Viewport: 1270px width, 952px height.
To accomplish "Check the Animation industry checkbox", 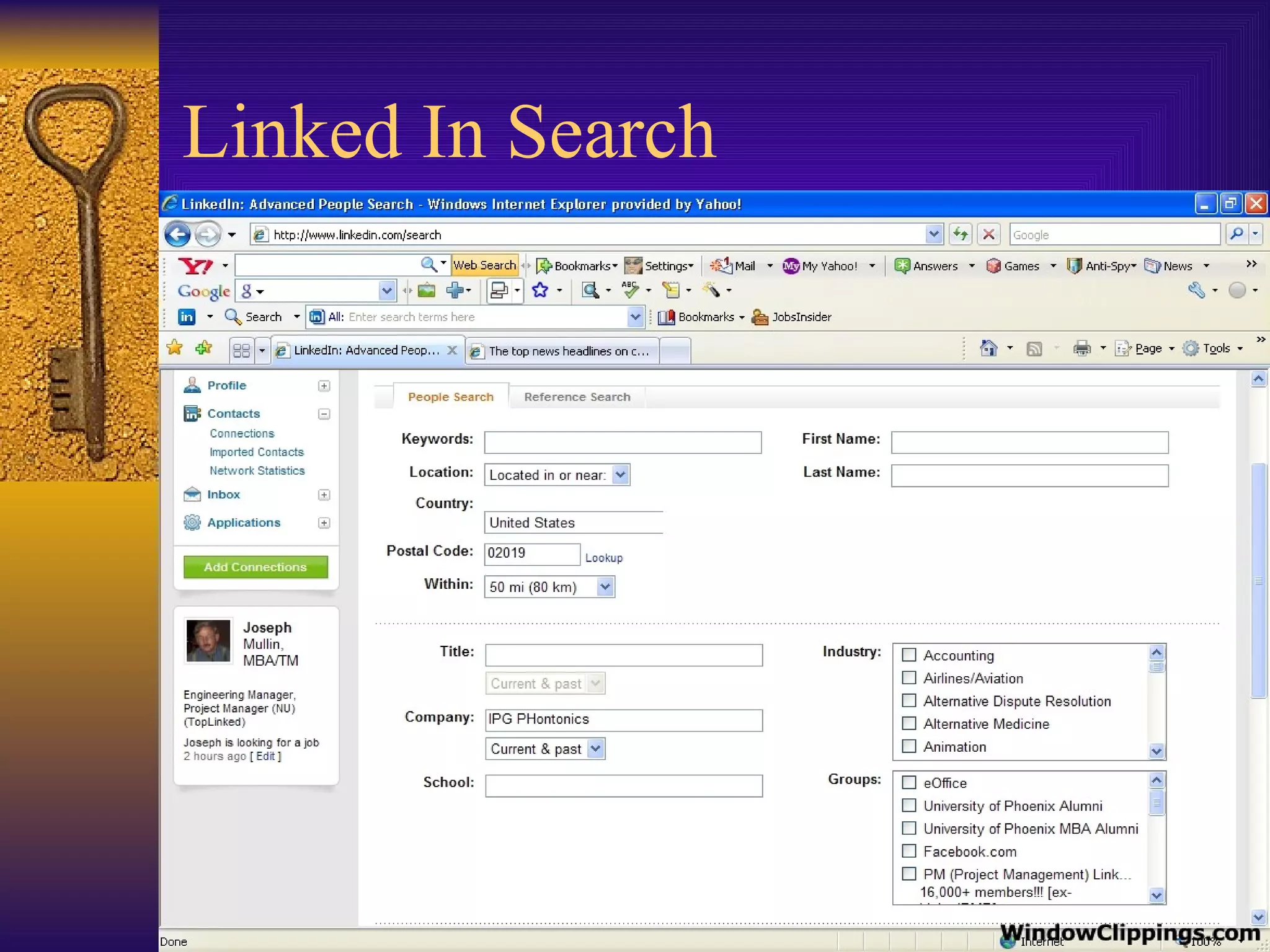I will coord(909,746).
